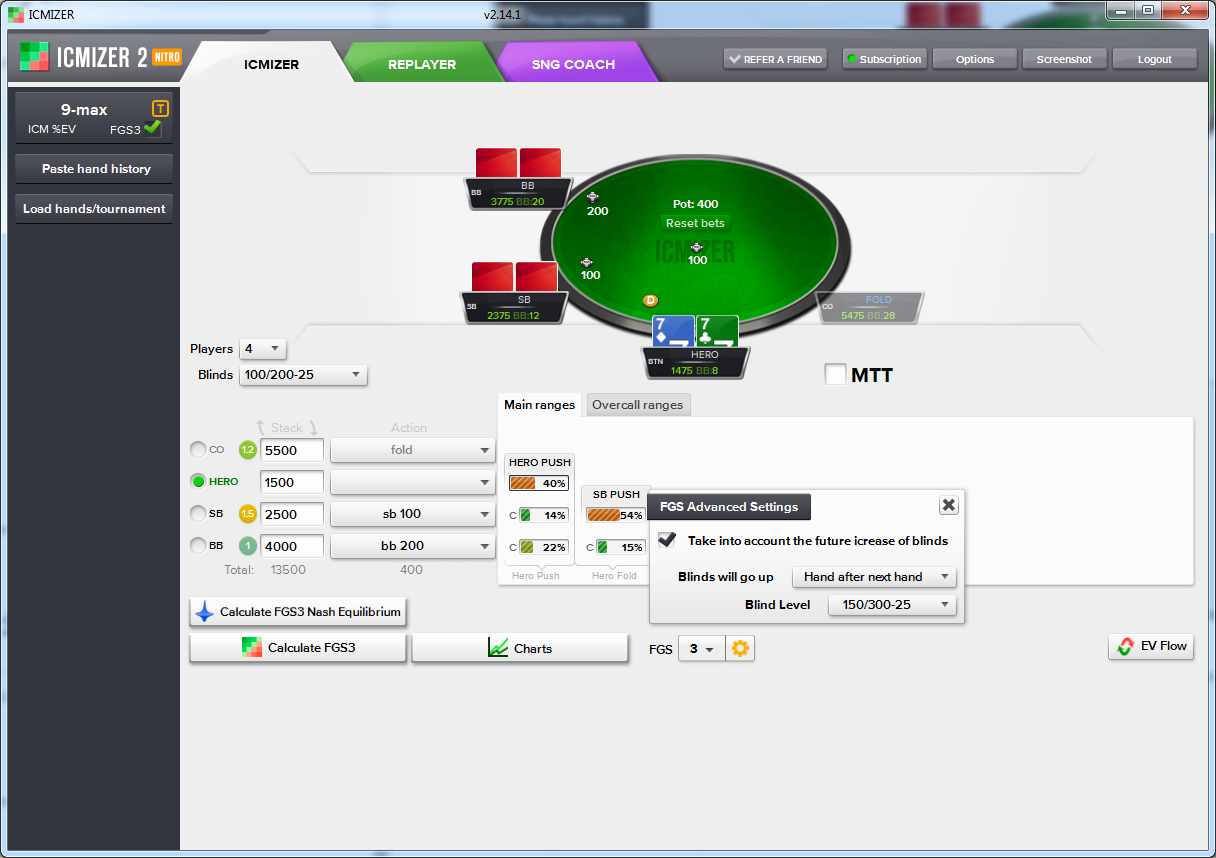Click Reset bets on the table
This screenshot has width=1216, height=858.
(695, 223)
